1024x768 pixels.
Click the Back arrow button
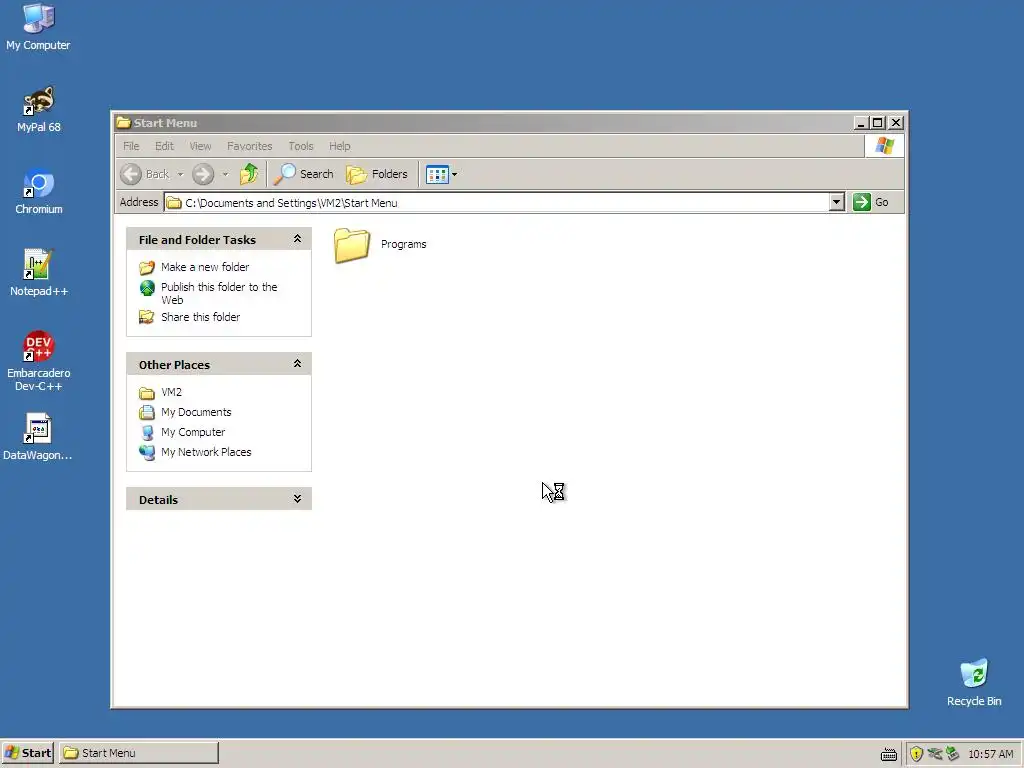131,174
